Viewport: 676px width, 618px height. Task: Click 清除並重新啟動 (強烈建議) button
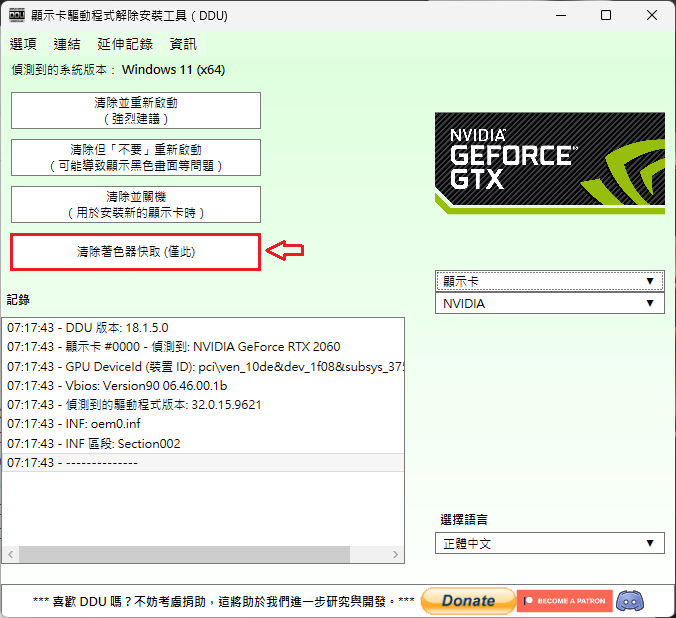click(x=136, y=110)
